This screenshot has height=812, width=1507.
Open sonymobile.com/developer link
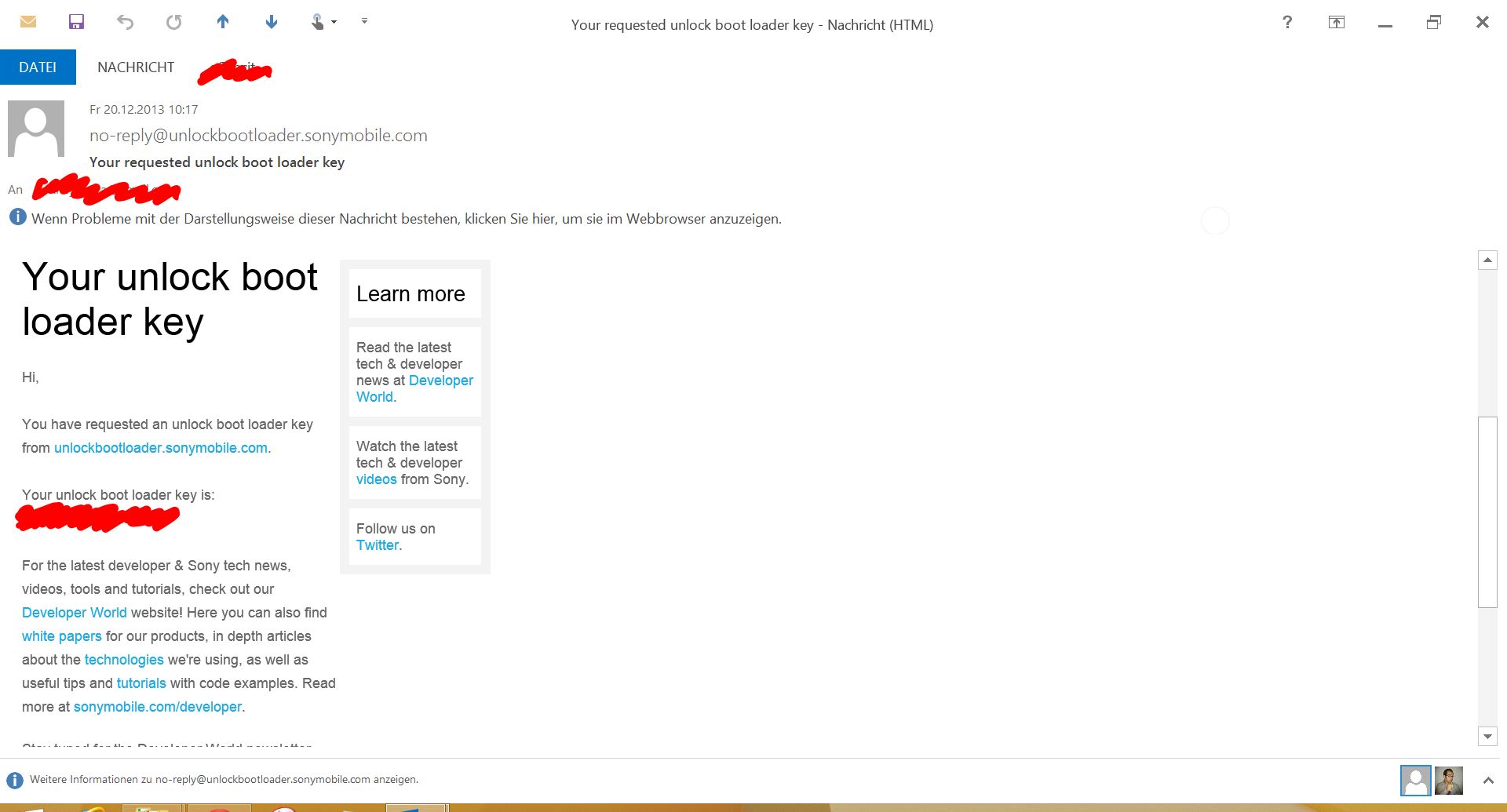[x=158, y=707]
